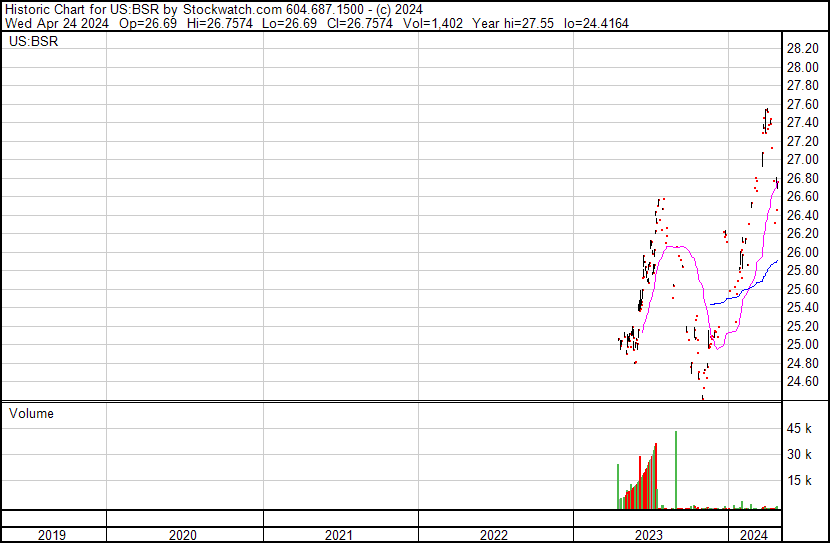This screenshot has width=830, height=543.
Task: Click the Lo=26.69 low value
Action: click(x=290, y=24)
